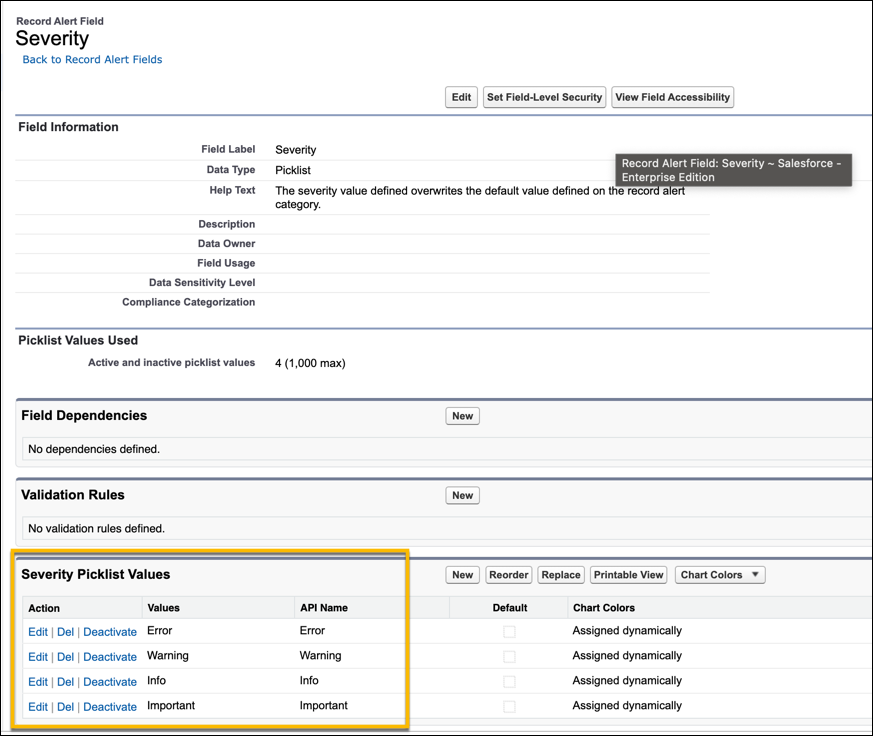Viewport: 873px width, 736px height.
Task: Open Set Field-Level Security
Action: 544,97
